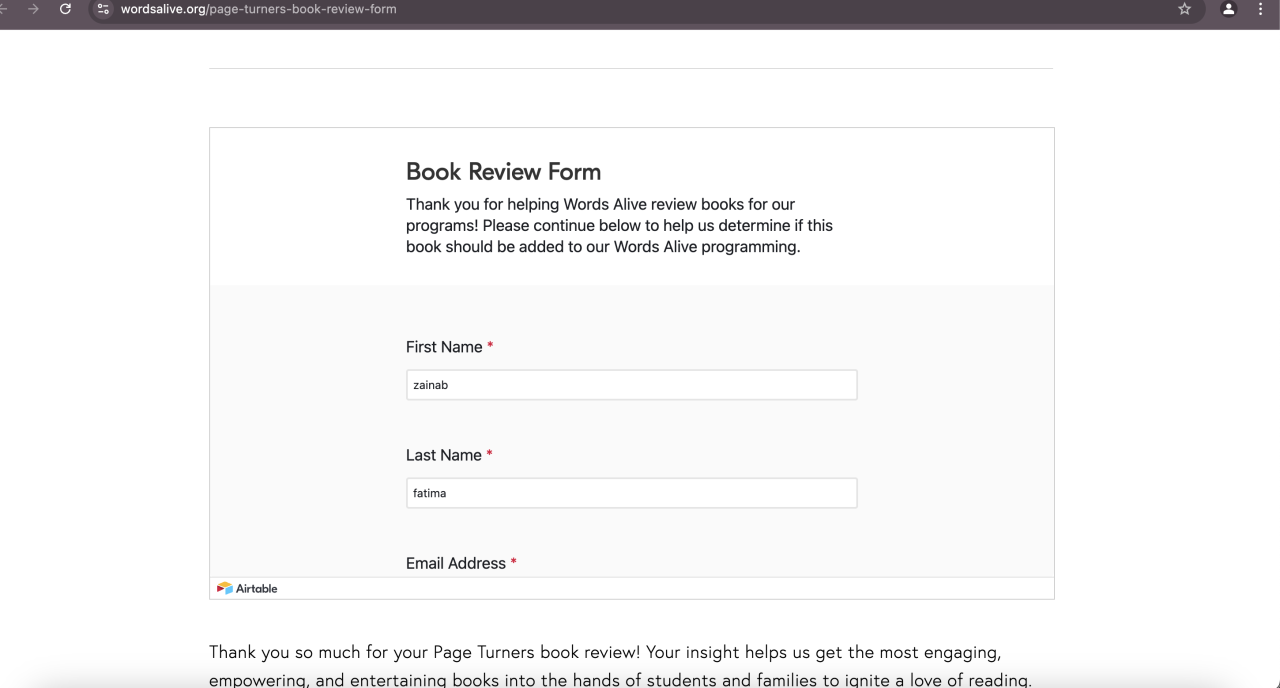Click the Airtable logo in the form footer
The height and width of the screenshot is (688, 1280).
pyautogui.click(x=247, y=588)
